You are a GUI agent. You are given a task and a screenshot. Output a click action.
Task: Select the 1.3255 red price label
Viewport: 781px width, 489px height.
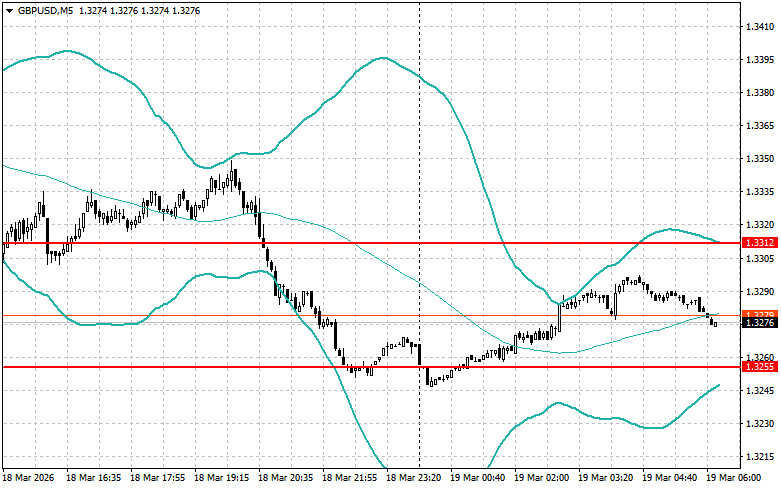[760, 367]
